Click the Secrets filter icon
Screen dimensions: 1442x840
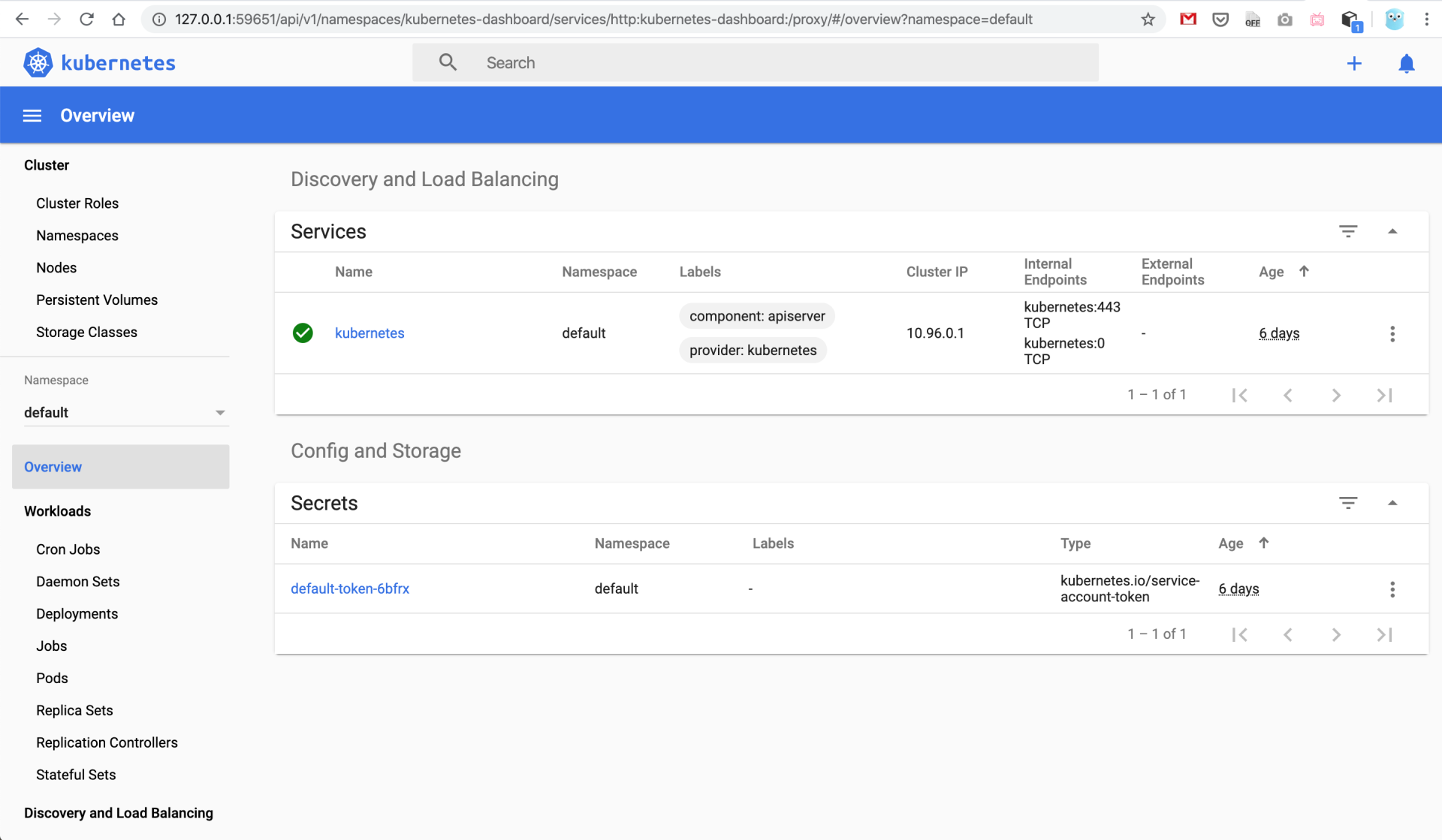click(1348, 503)
